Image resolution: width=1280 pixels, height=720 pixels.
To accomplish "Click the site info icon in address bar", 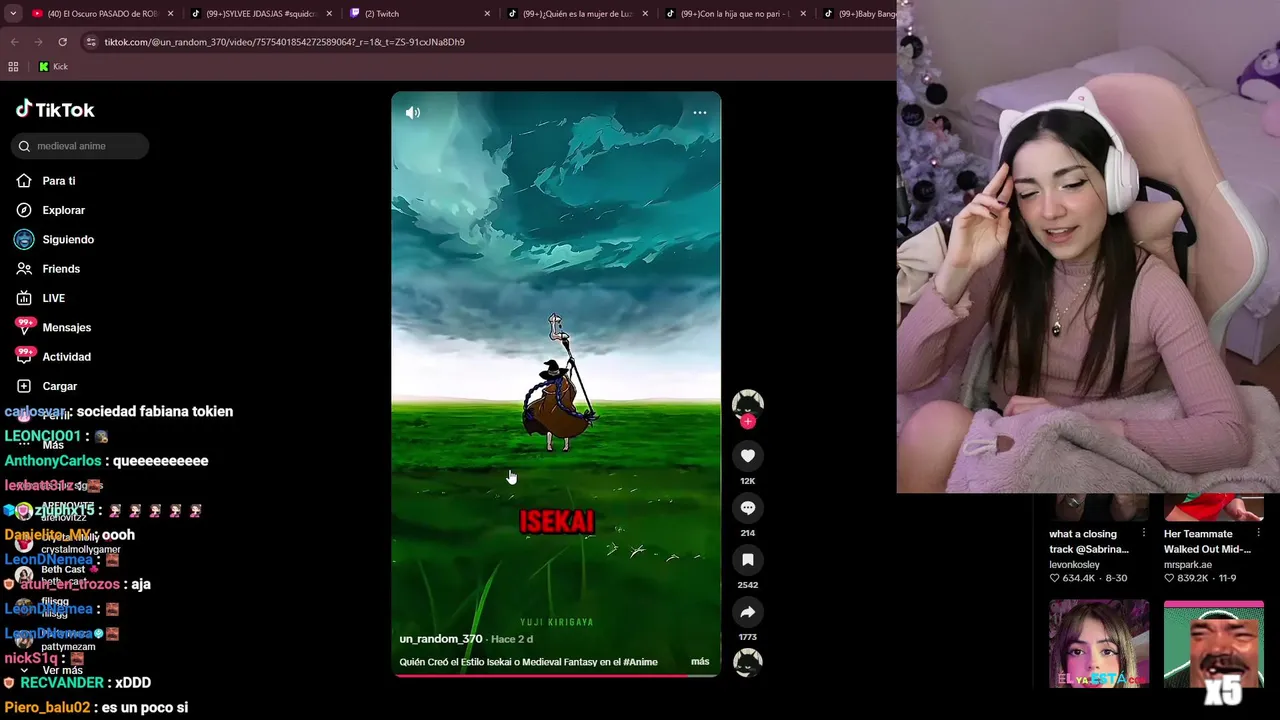I will click(x=91, y=42).
